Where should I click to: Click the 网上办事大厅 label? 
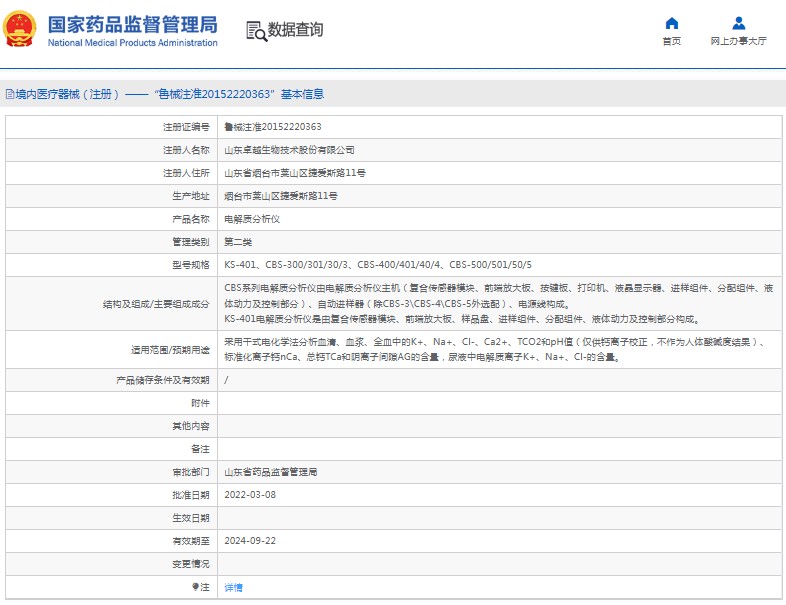click(738, 41)
